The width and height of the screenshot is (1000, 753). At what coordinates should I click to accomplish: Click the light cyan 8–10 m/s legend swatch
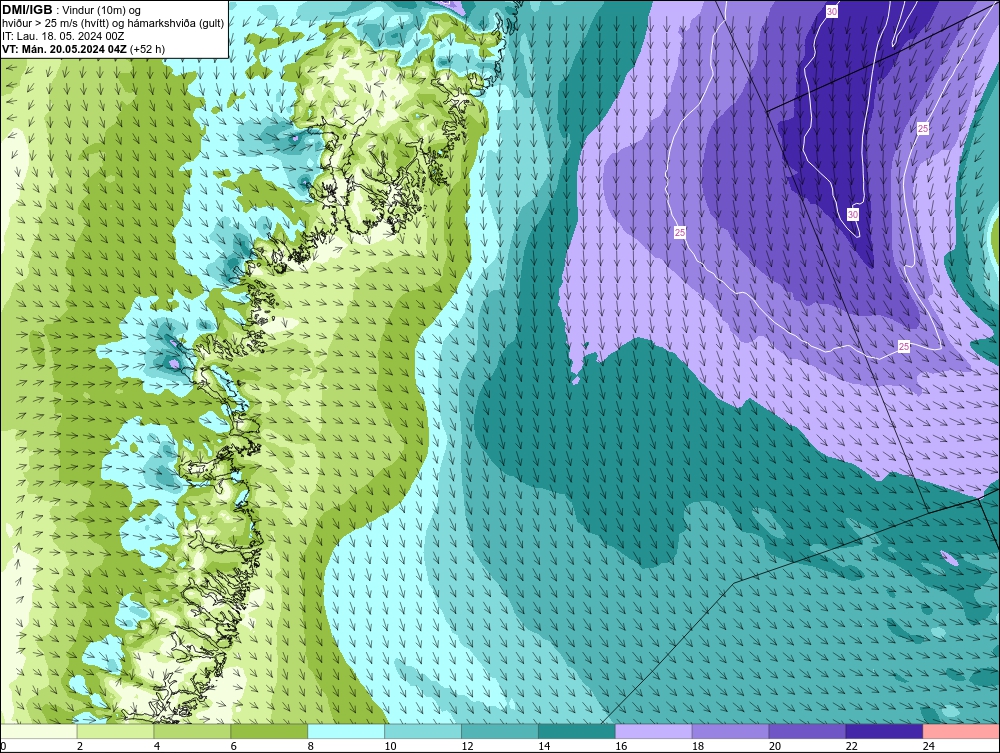[x=346, y=731]
